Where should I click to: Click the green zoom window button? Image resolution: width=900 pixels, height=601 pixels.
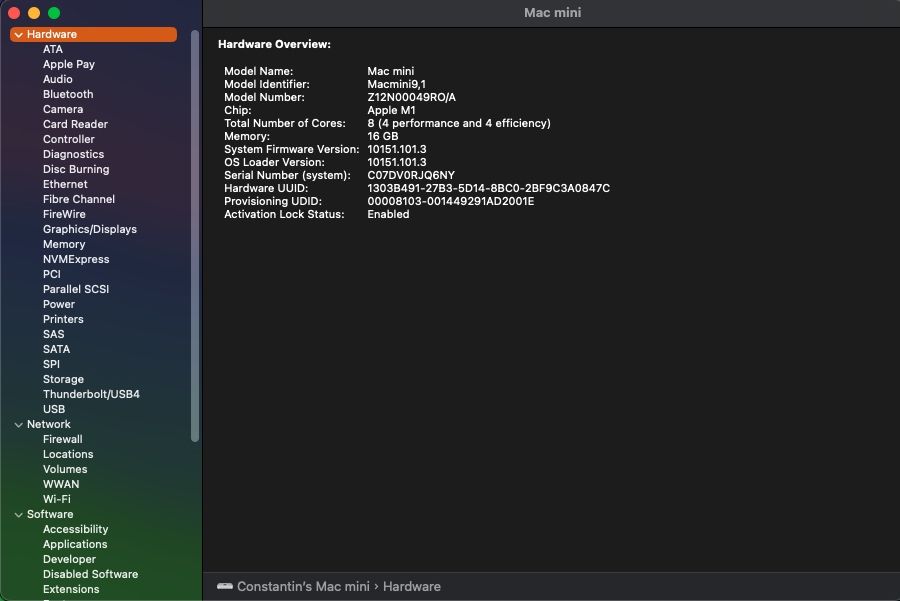click(54, 13)
